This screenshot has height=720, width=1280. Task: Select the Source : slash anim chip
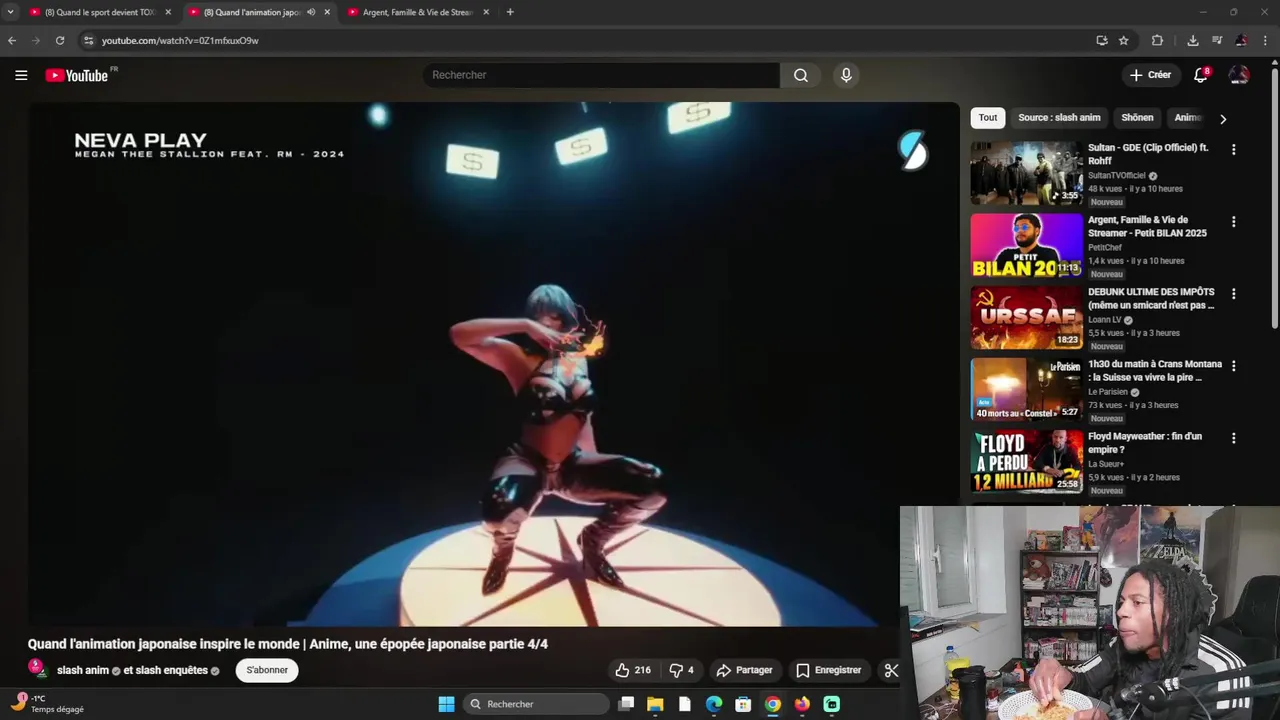[x=1059, y=118]
